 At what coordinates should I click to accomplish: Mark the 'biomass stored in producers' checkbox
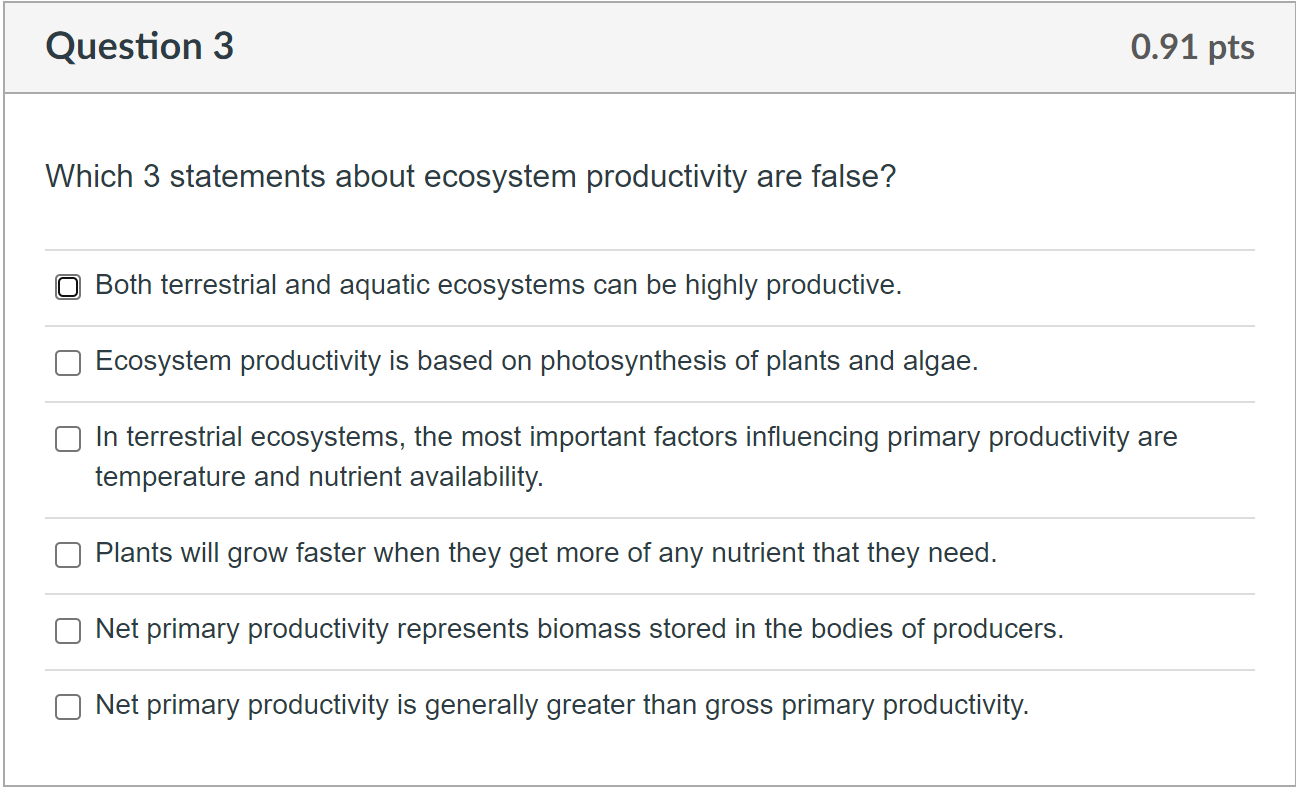pyautogui.click(x=67, y=631)
